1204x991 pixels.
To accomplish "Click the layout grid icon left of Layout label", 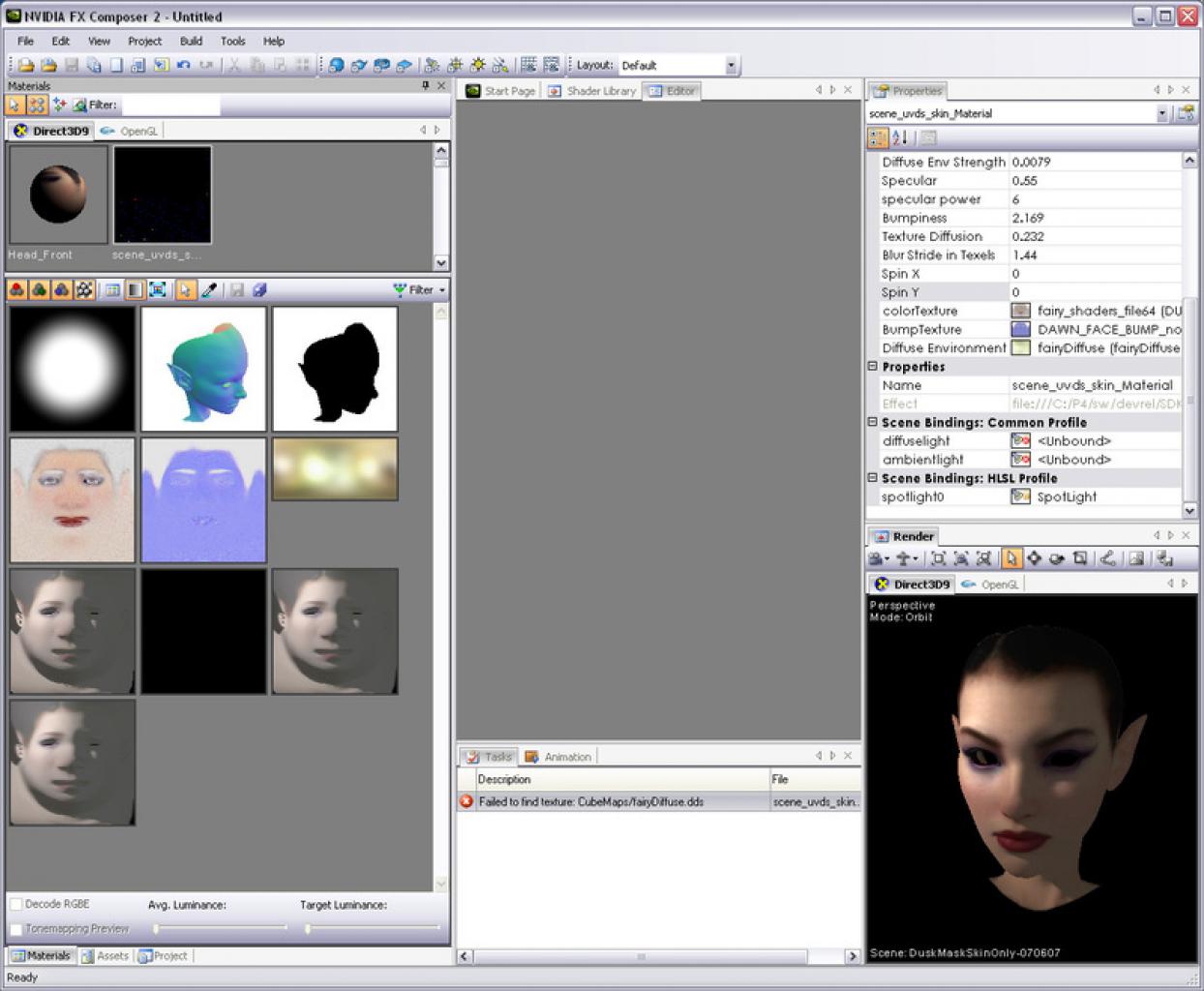I will pyautogui.click(x=552, y=65).
